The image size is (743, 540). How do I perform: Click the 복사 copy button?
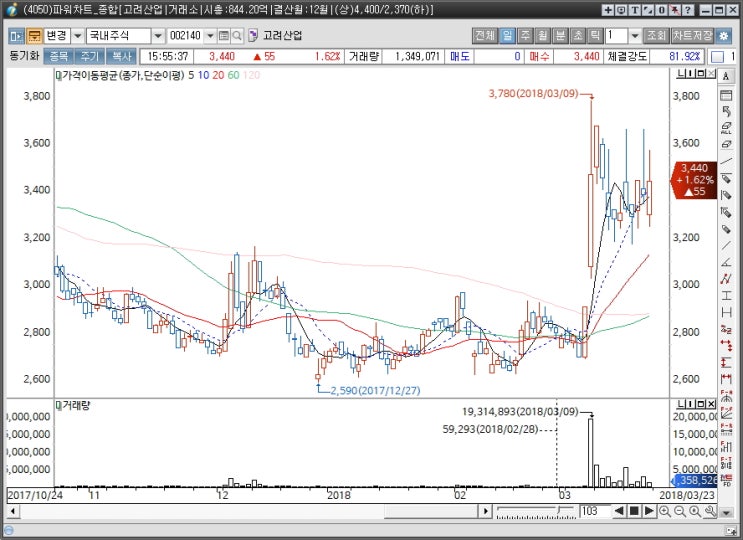click(121, 56)
